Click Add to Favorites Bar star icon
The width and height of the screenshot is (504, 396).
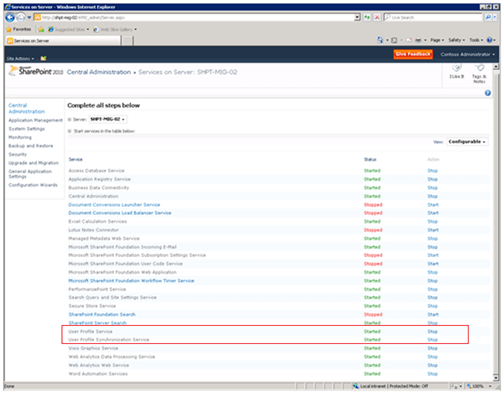point(41,30)
